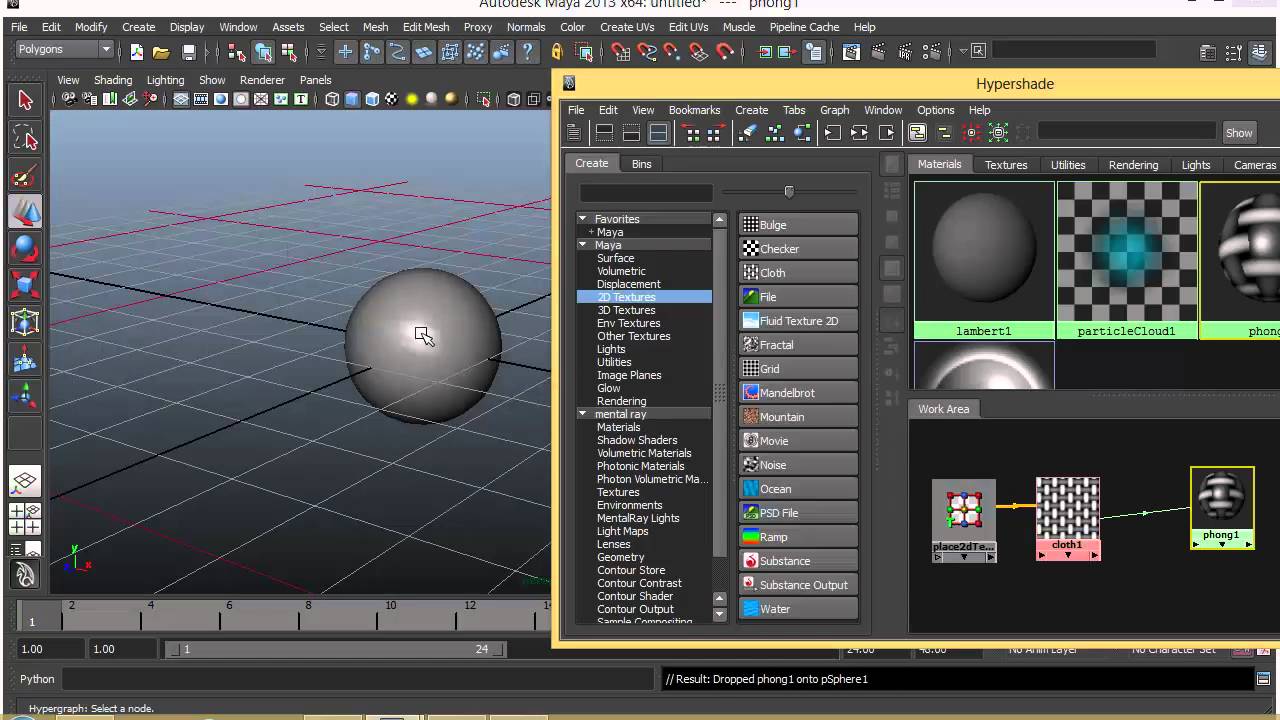The height and width of the screenshot is (720, 1280).
Task: Toggle select by hierarchy mode
Action: (237, 52)
